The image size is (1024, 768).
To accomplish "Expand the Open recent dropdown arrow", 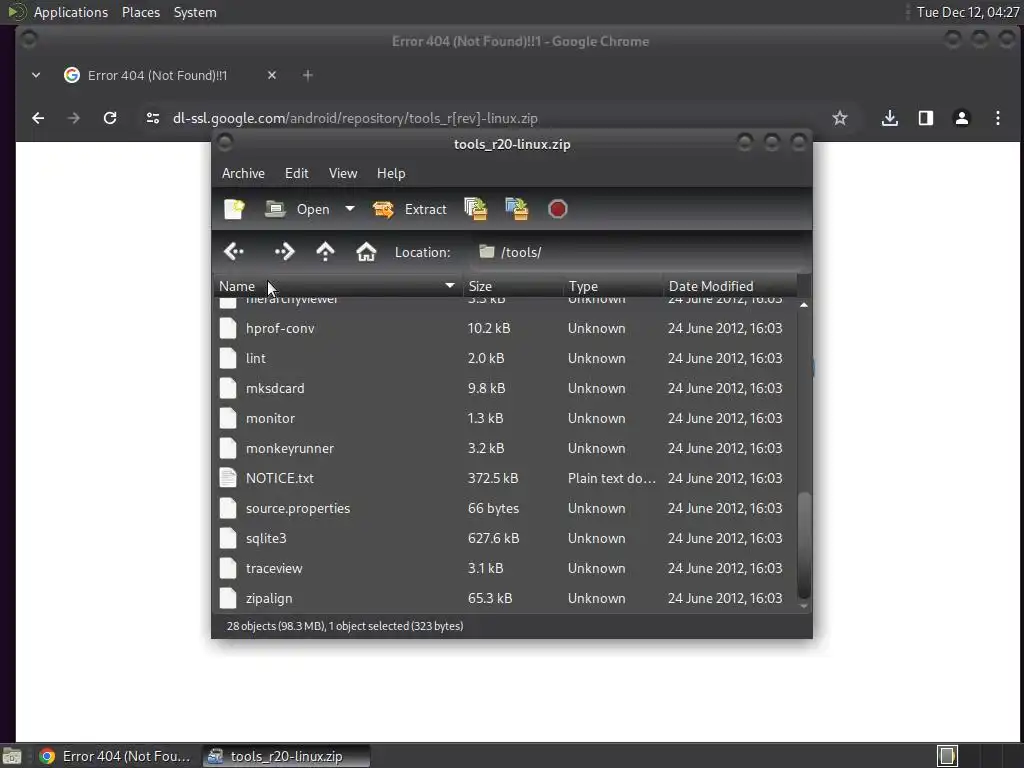I will (350, 209).
